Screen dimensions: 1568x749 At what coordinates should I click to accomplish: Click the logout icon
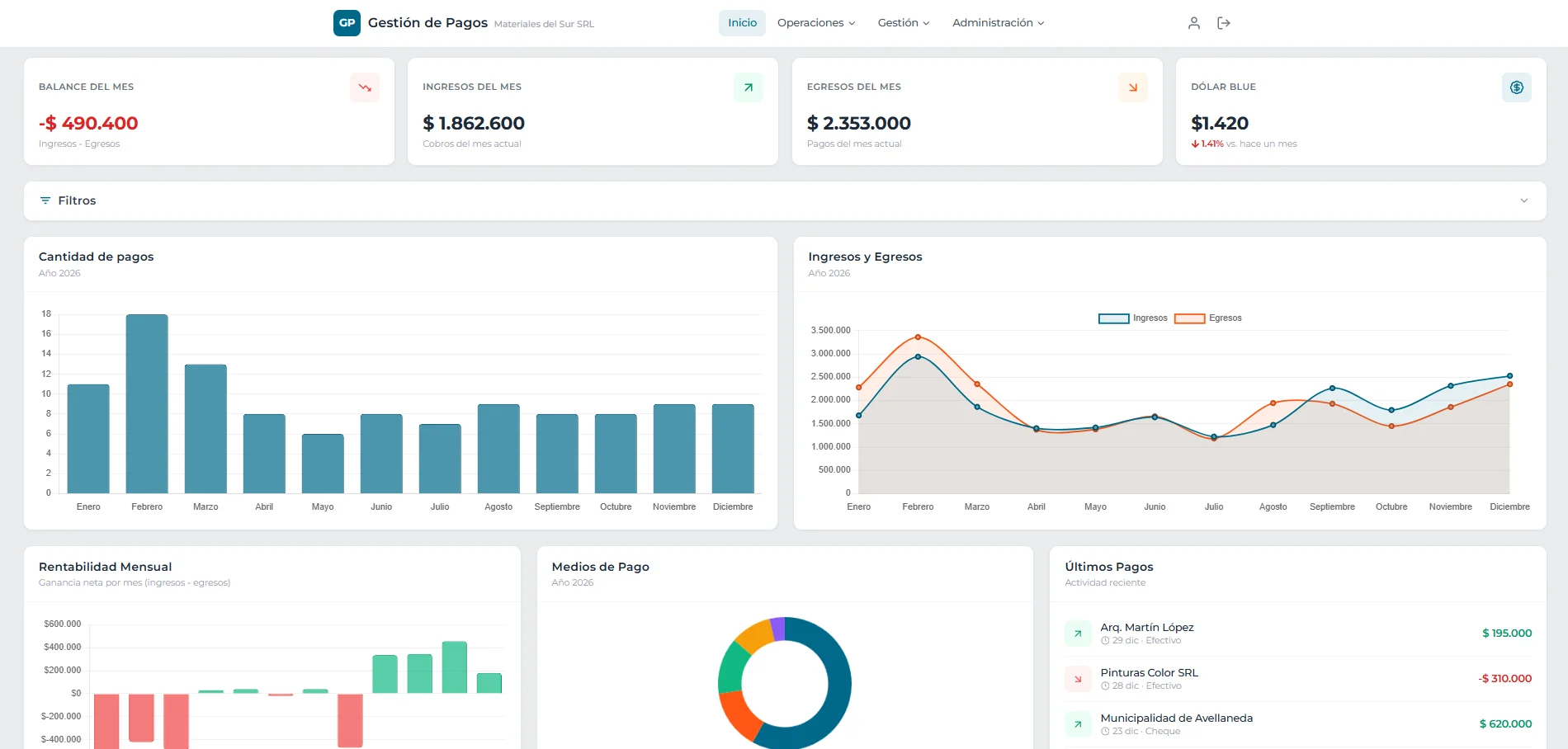(x=1224, y=23)
